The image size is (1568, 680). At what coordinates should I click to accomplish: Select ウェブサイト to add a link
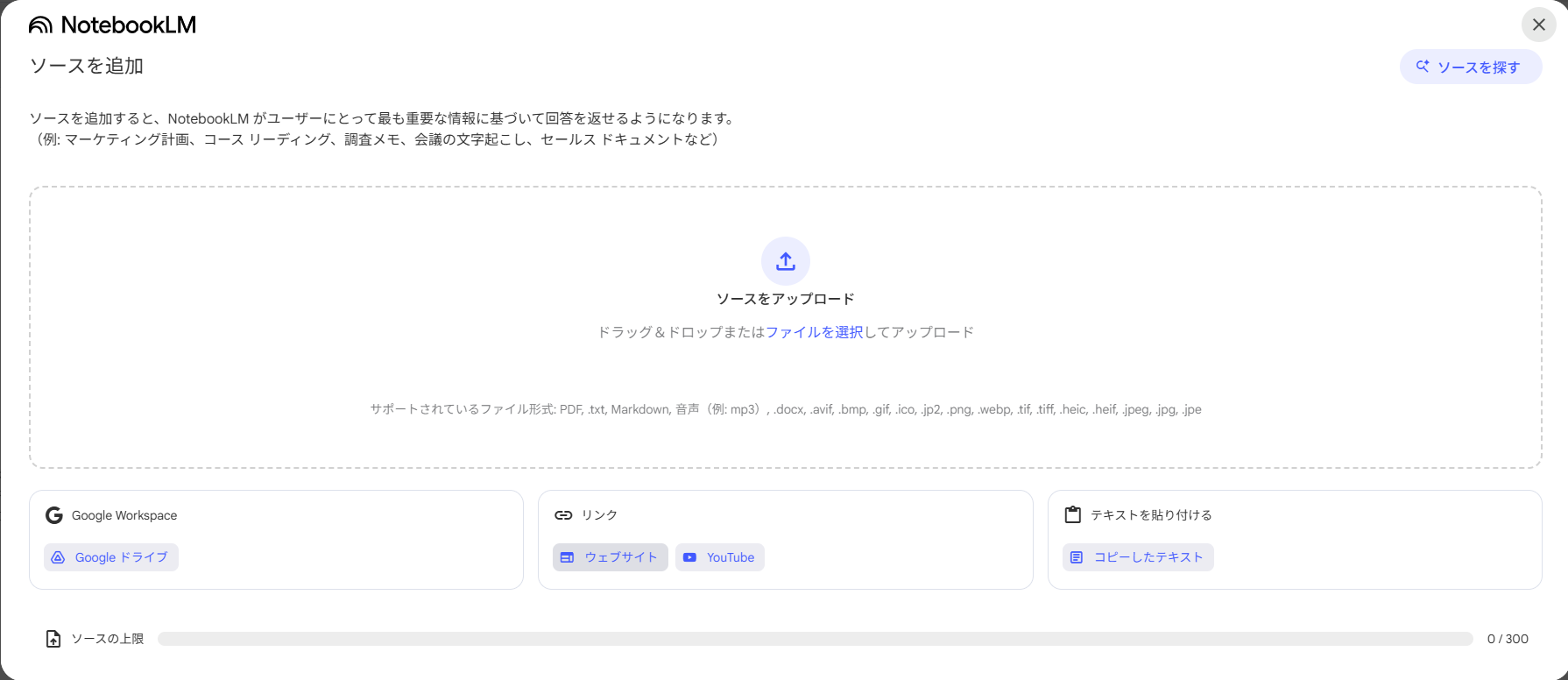click(x=611, y=557)
